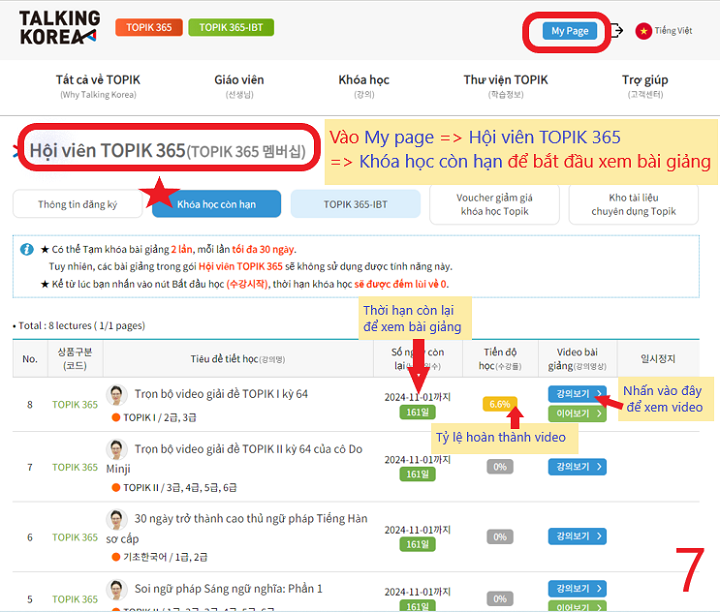
Task: Open the Tất cả về TOPIK menu
Action: 98,86
